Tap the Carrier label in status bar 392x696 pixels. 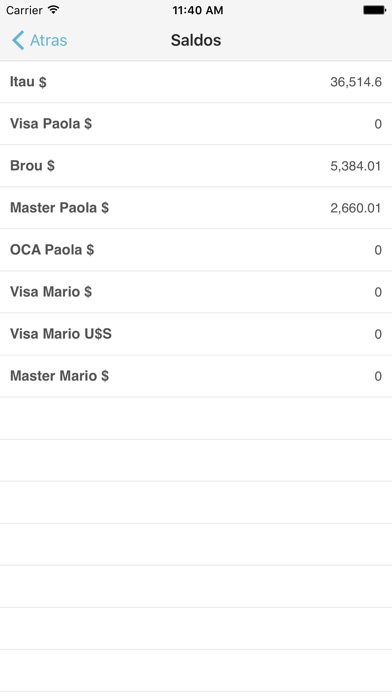click(x=24, y=10)
